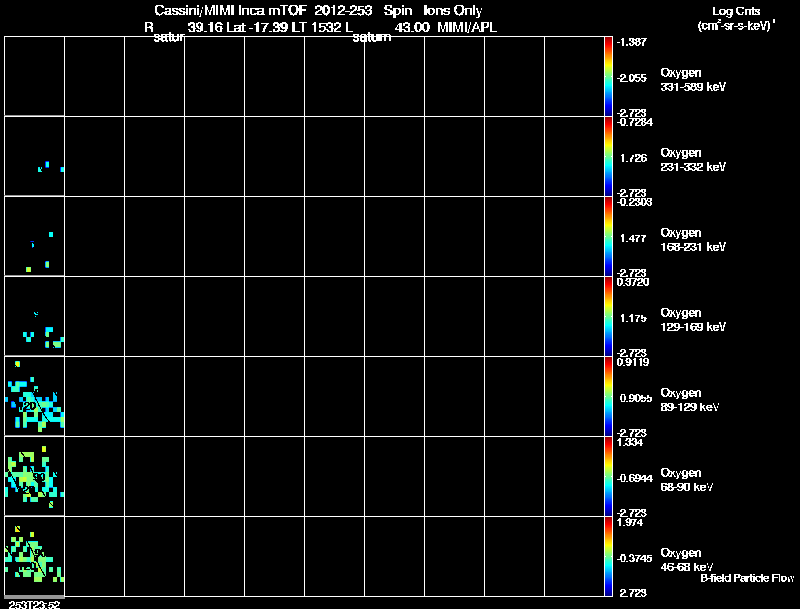800x609 pixels.
Task: Click the 1.334 colorbar value
Action: click(630, 442)
